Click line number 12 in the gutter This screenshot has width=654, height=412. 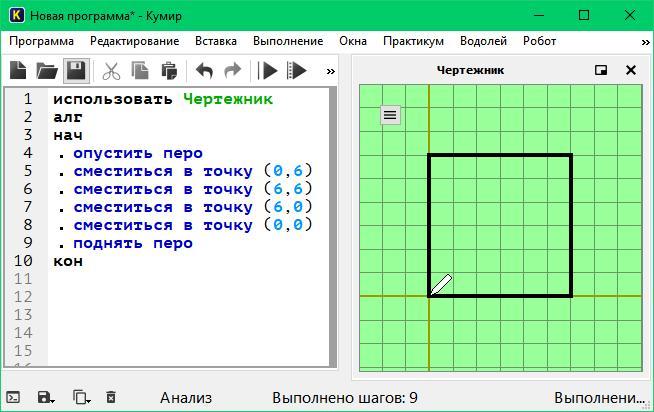23,297
